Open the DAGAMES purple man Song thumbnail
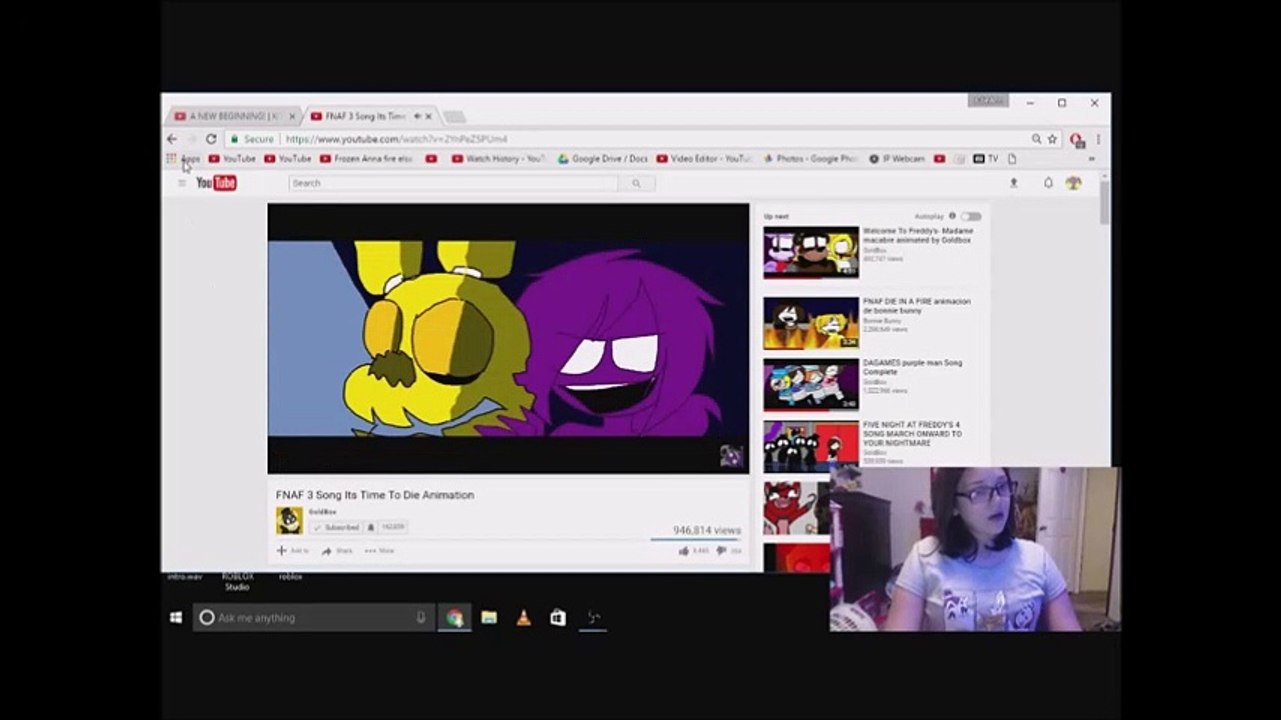Image resolution: width=1281 pixels, height=720 pixels. coord(811,385)
